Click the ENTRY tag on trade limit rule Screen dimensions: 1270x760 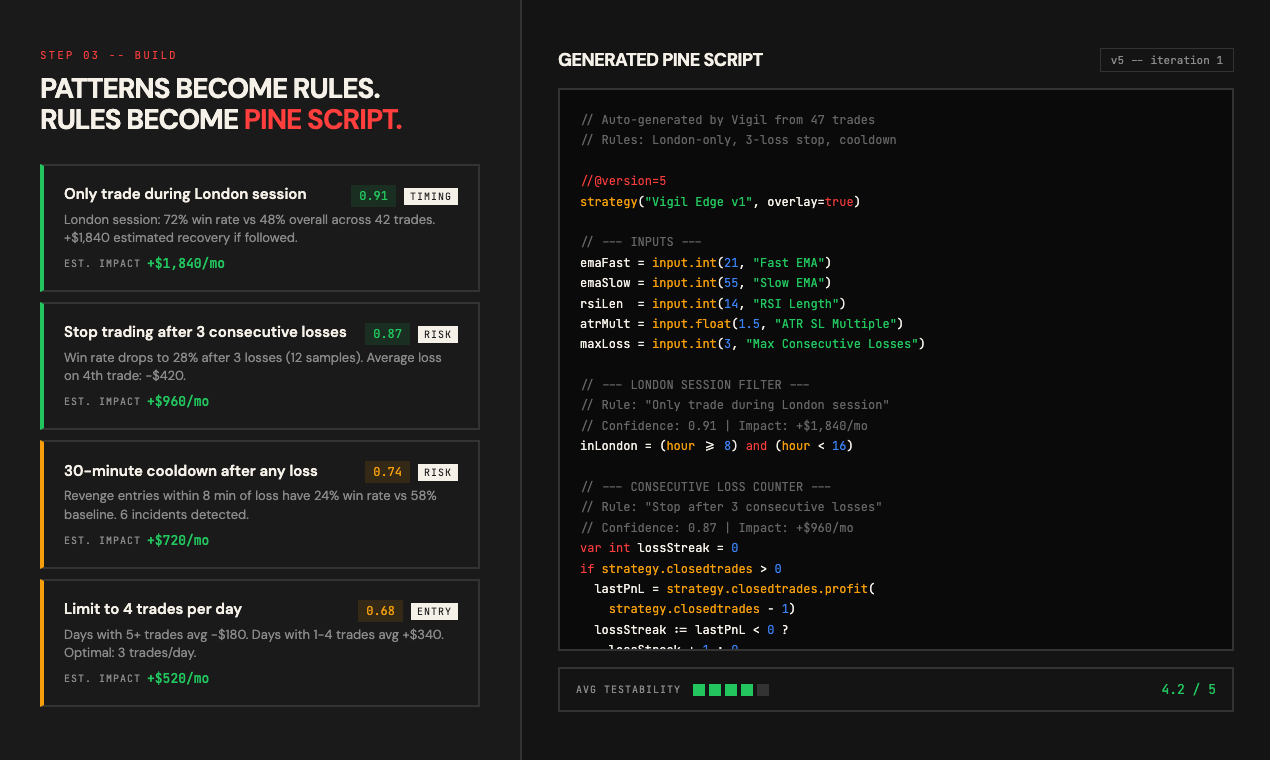click(x=435, y=611)
